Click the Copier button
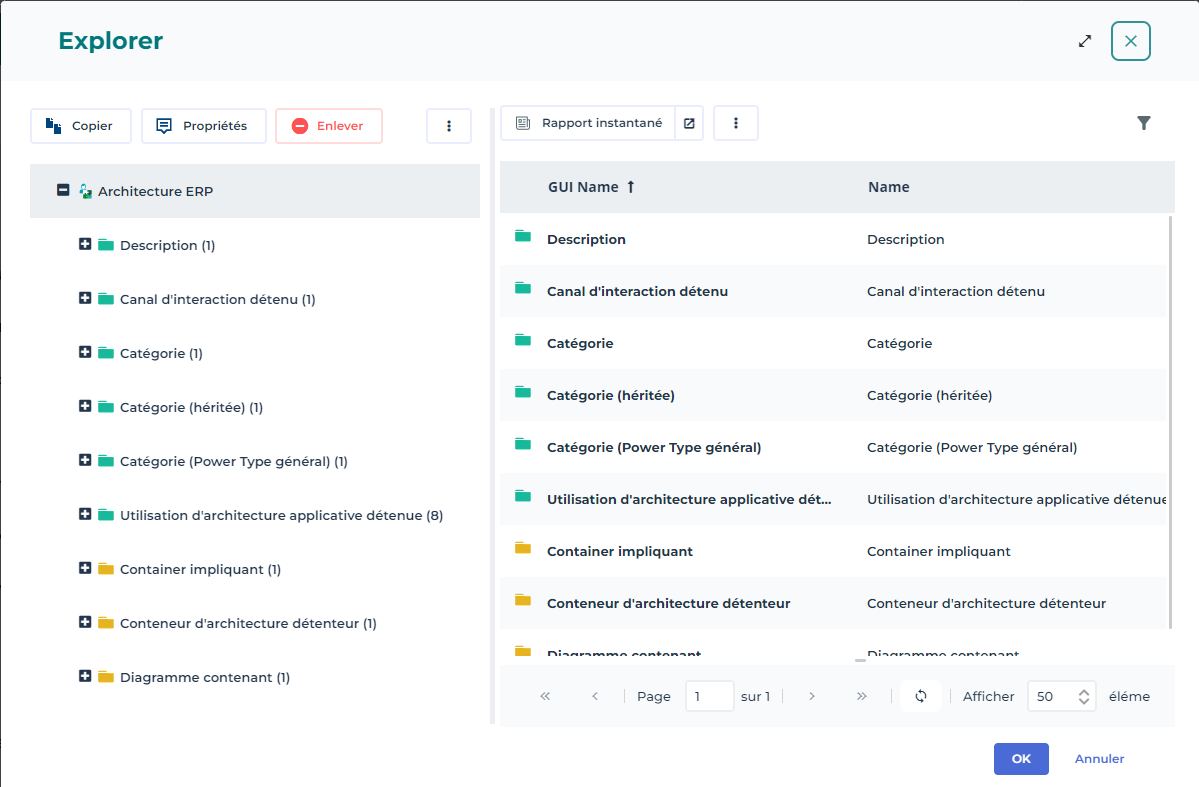 pyautogui.click(x=80, y=126)
